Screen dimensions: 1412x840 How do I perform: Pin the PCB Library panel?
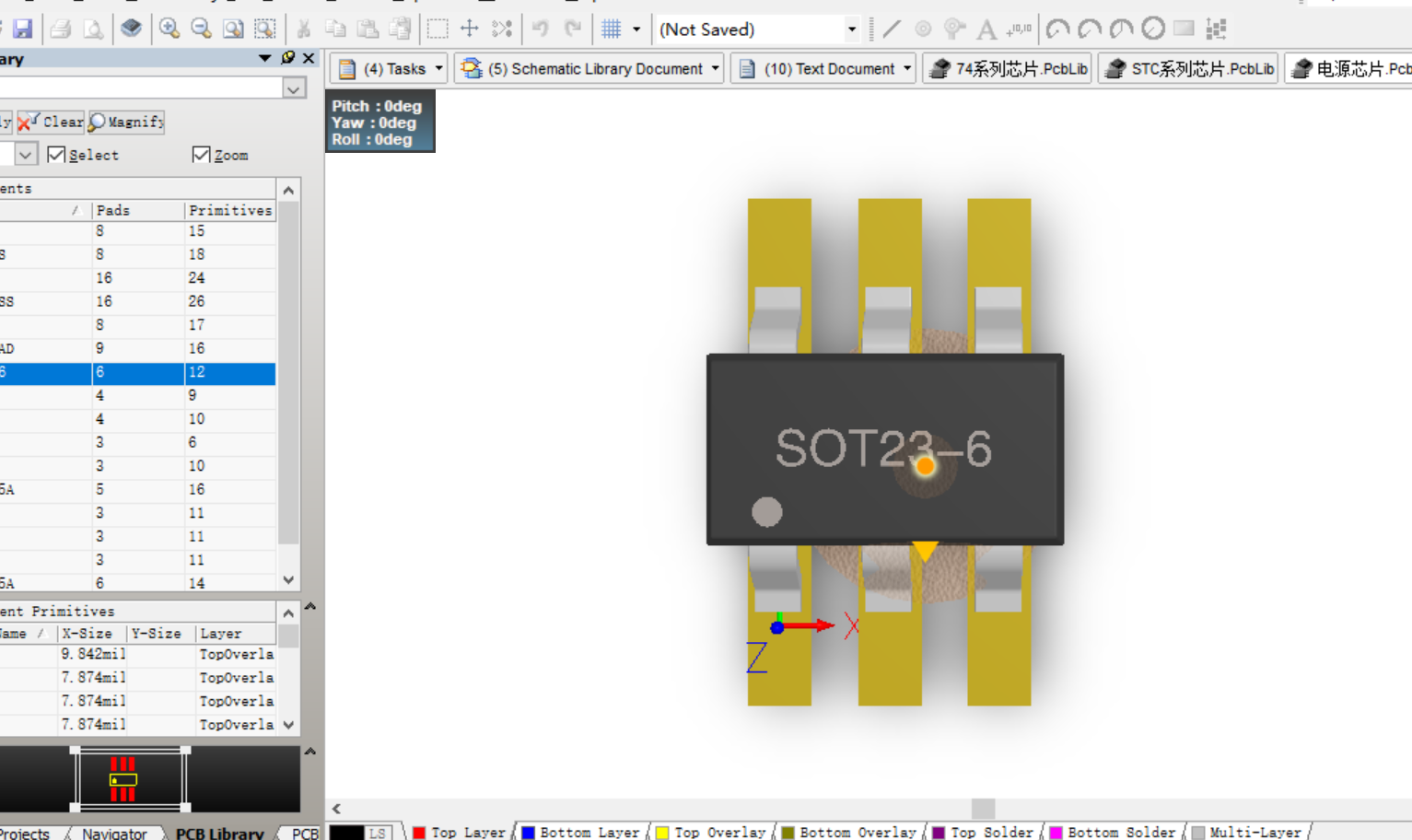[x=288, y=58]
